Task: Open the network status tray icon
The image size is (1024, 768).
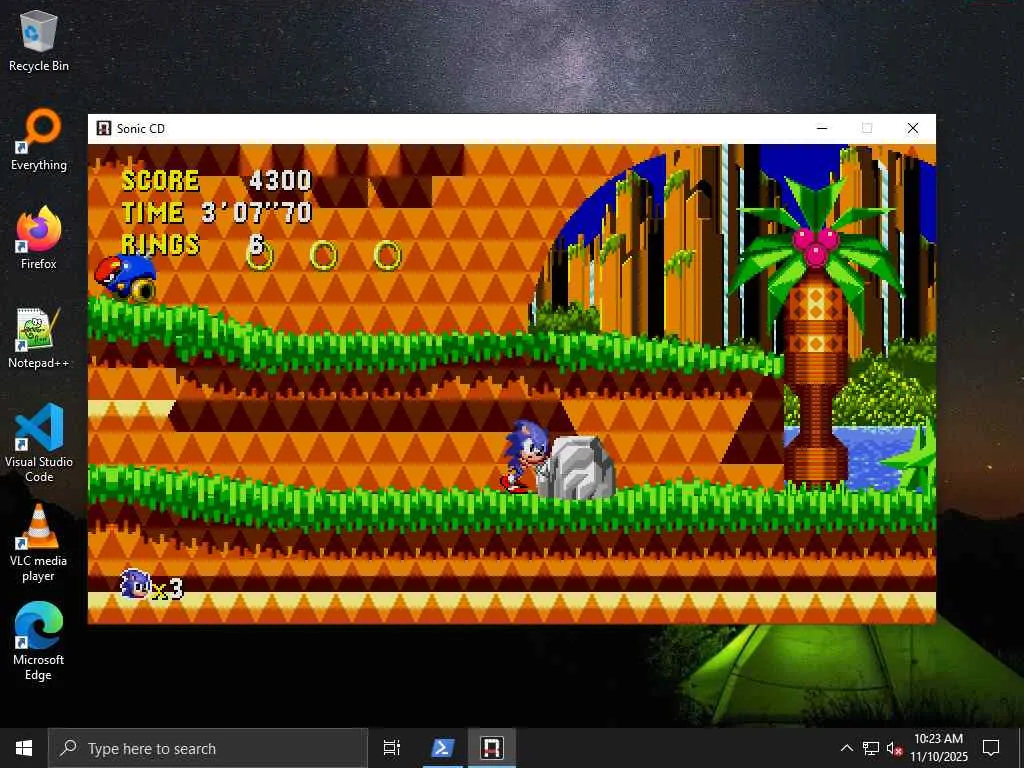Action: (871, 748)
